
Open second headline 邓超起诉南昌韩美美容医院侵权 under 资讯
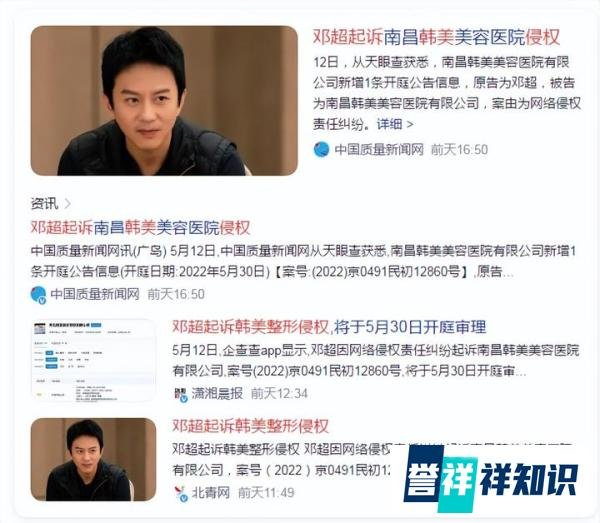tap(140, 228)
